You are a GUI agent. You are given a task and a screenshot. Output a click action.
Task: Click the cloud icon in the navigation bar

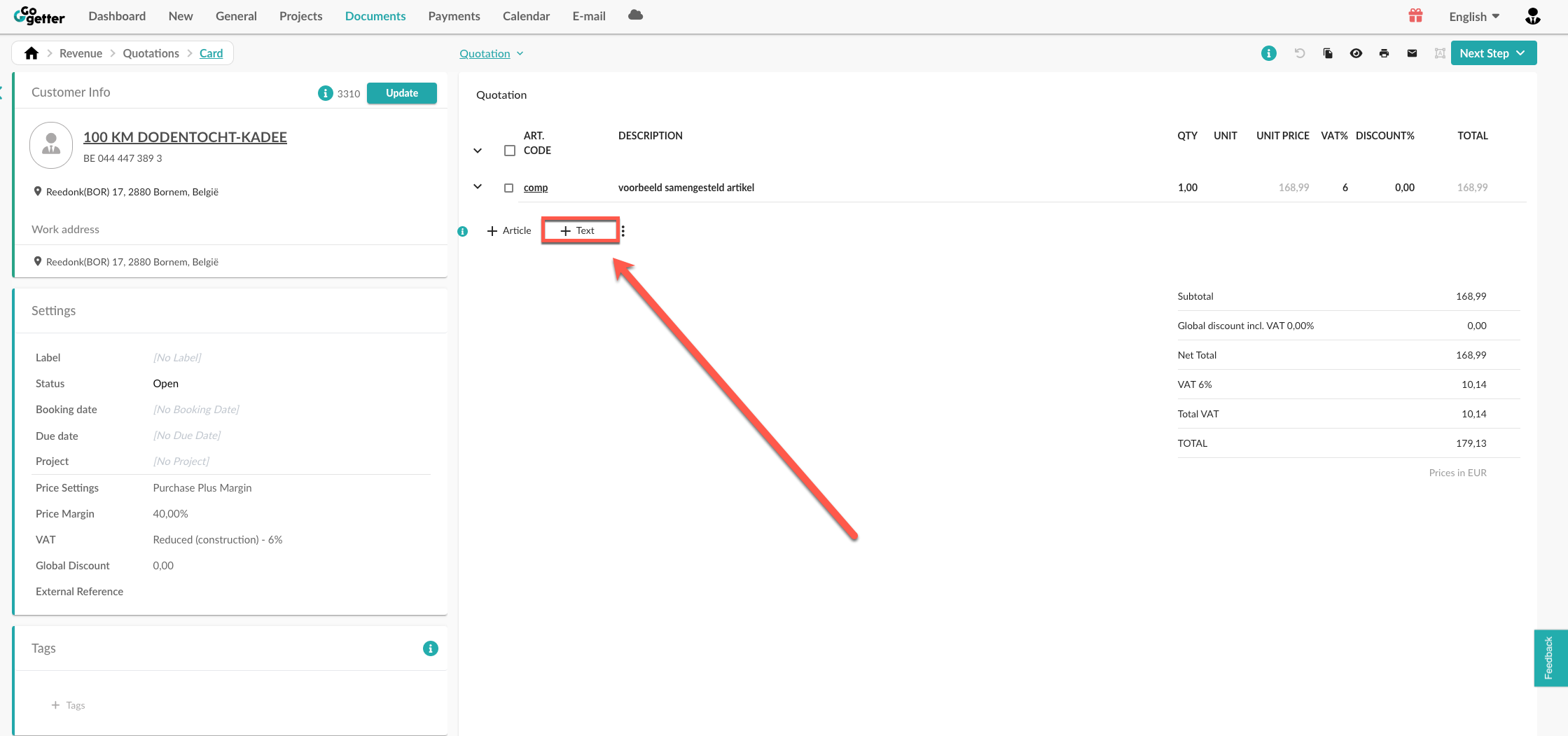pos(635,15)
